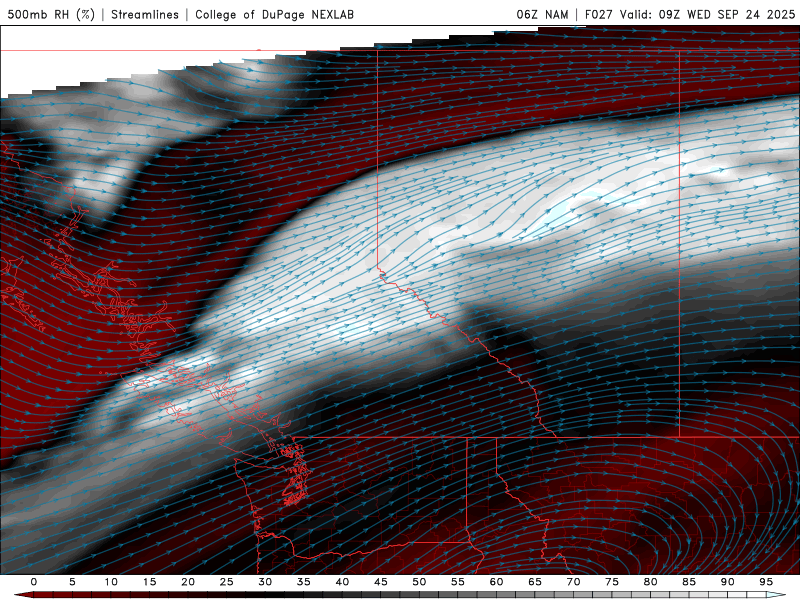Click the "55" label on color scale
The width and height of the screenshot is (800, 600).
(458, 582)
